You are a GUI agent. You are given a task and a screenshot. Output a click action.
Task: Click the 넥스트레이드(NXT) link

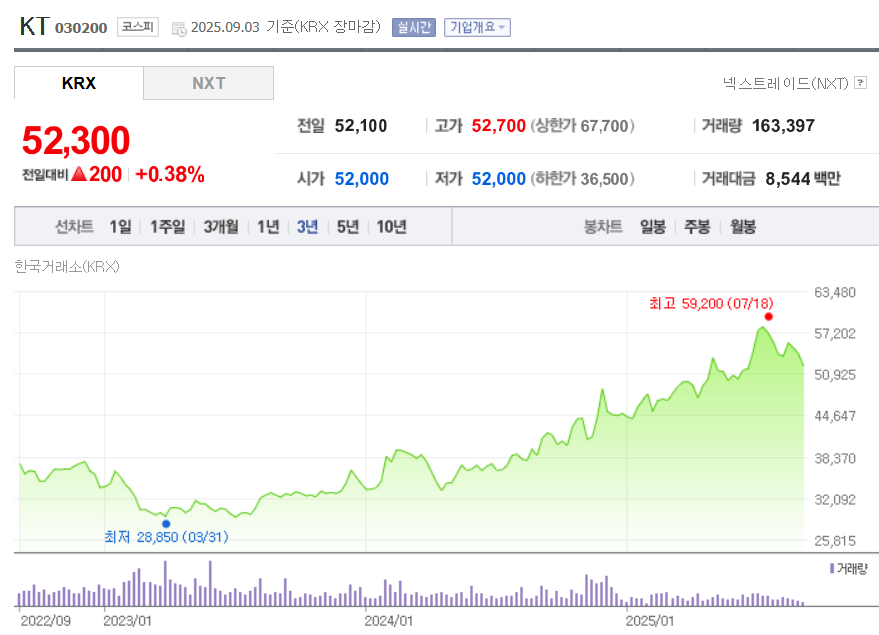785,83
